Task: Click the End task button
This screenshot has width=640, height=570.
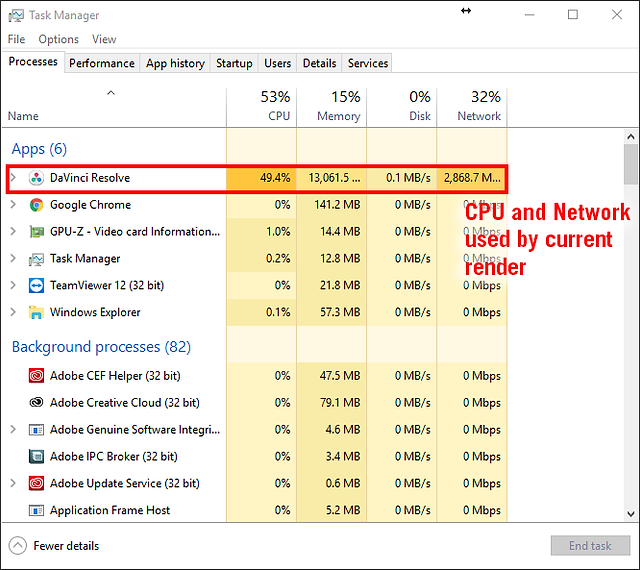Action: coord(590,546)
